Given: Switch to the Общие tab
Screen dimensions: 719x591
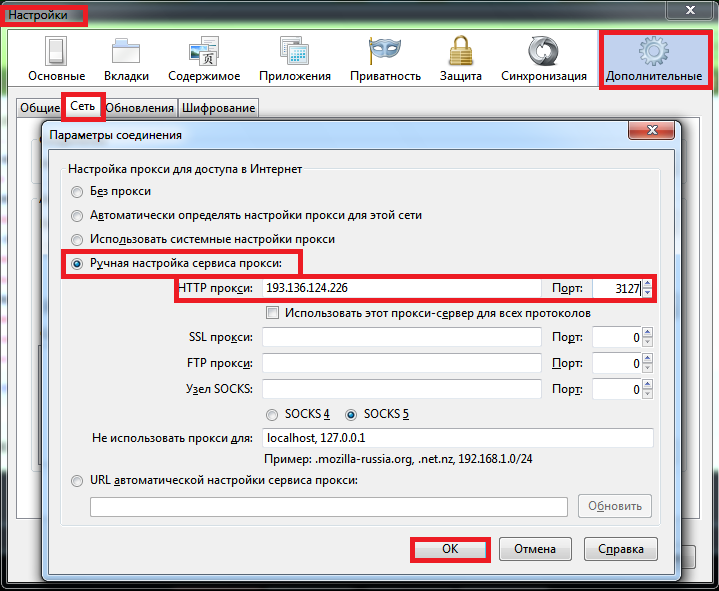Looking at the screenshot, I should pos(40,108).
